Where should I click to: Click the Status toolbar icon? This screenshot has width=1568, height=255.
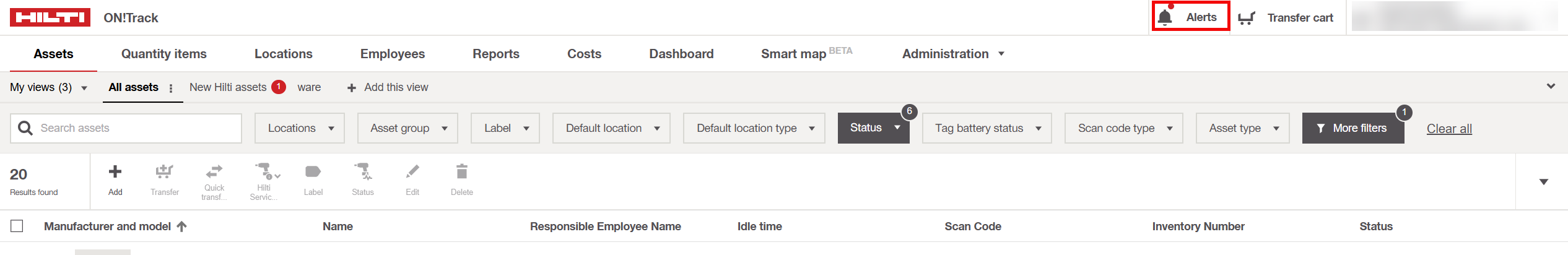click(363, 172)
